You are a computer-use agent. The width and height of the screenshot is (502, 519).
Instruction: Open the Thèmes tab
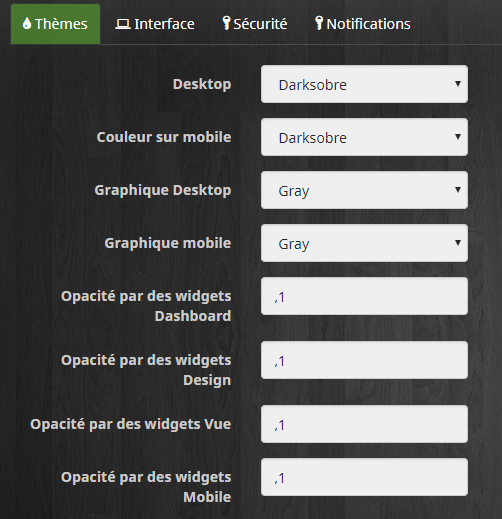point(55,24)
